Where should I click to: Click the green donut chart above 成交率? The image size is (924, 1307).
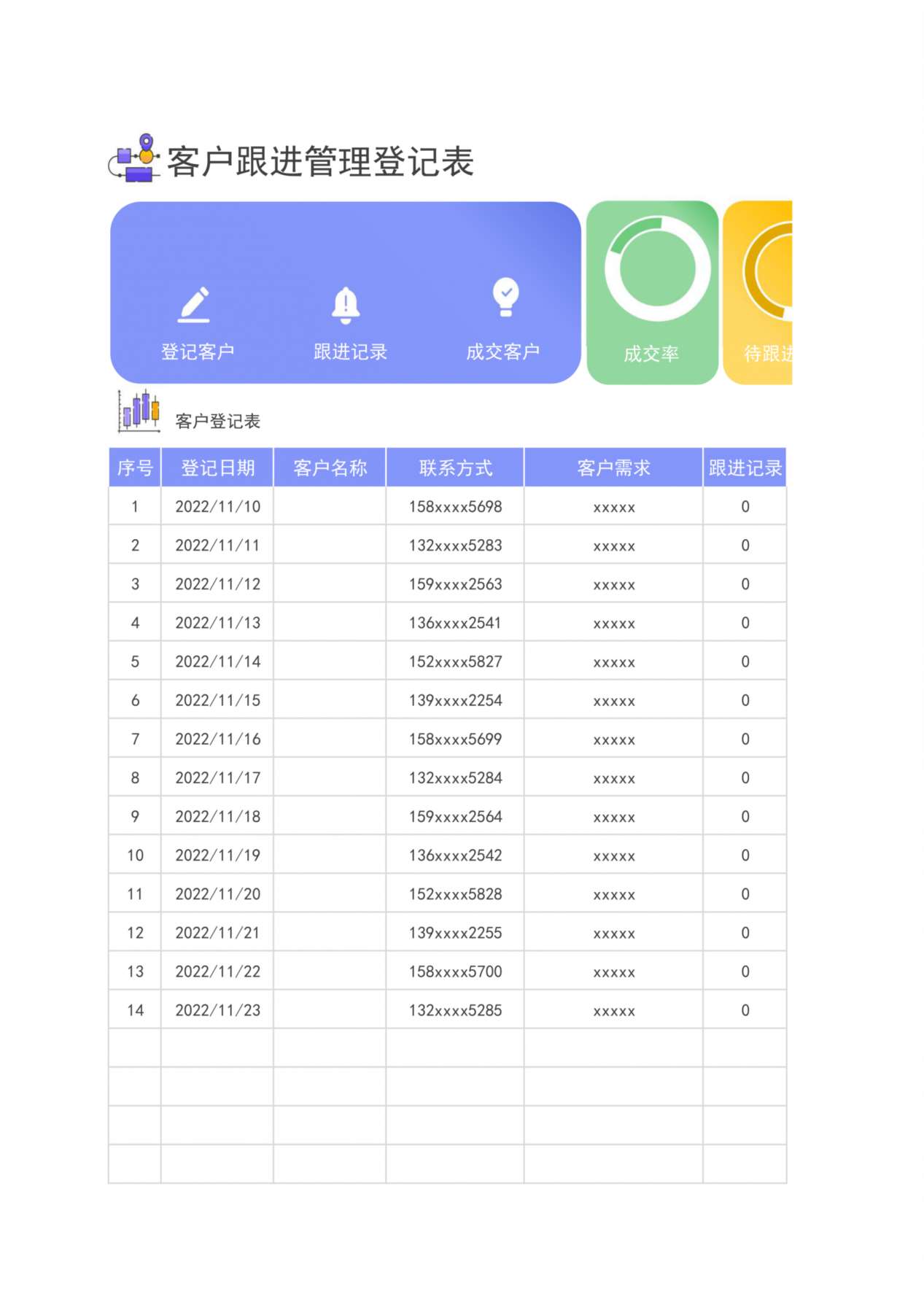pyautogui.click(x=658, y=268)
